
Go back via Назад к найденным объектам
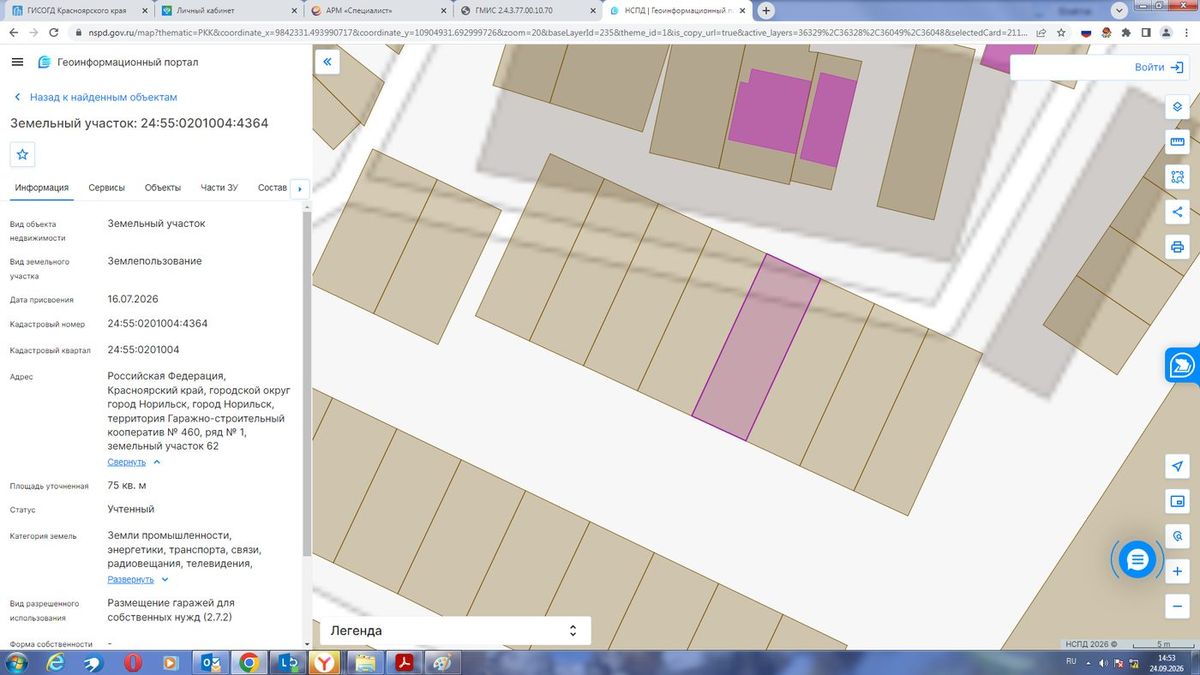pos(95,97)
